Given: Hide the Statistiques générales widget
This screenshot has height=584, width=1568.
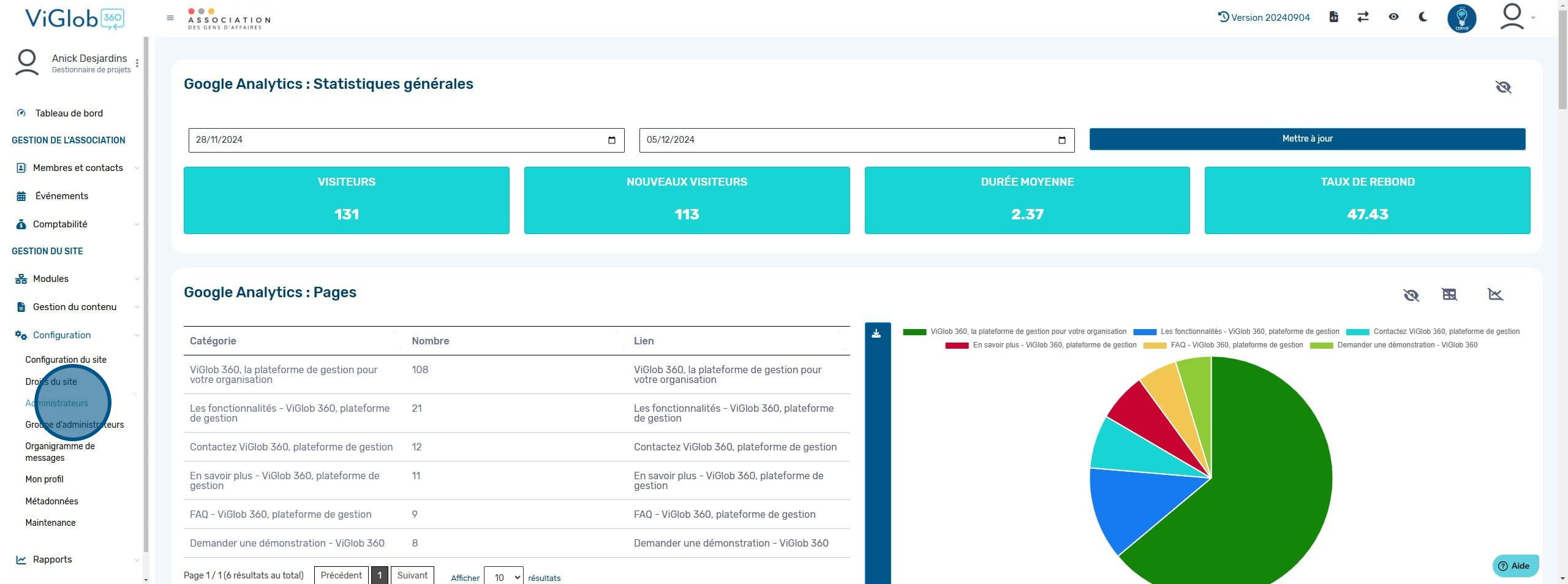Looking at the screenshot, I should coord(1503,87).
